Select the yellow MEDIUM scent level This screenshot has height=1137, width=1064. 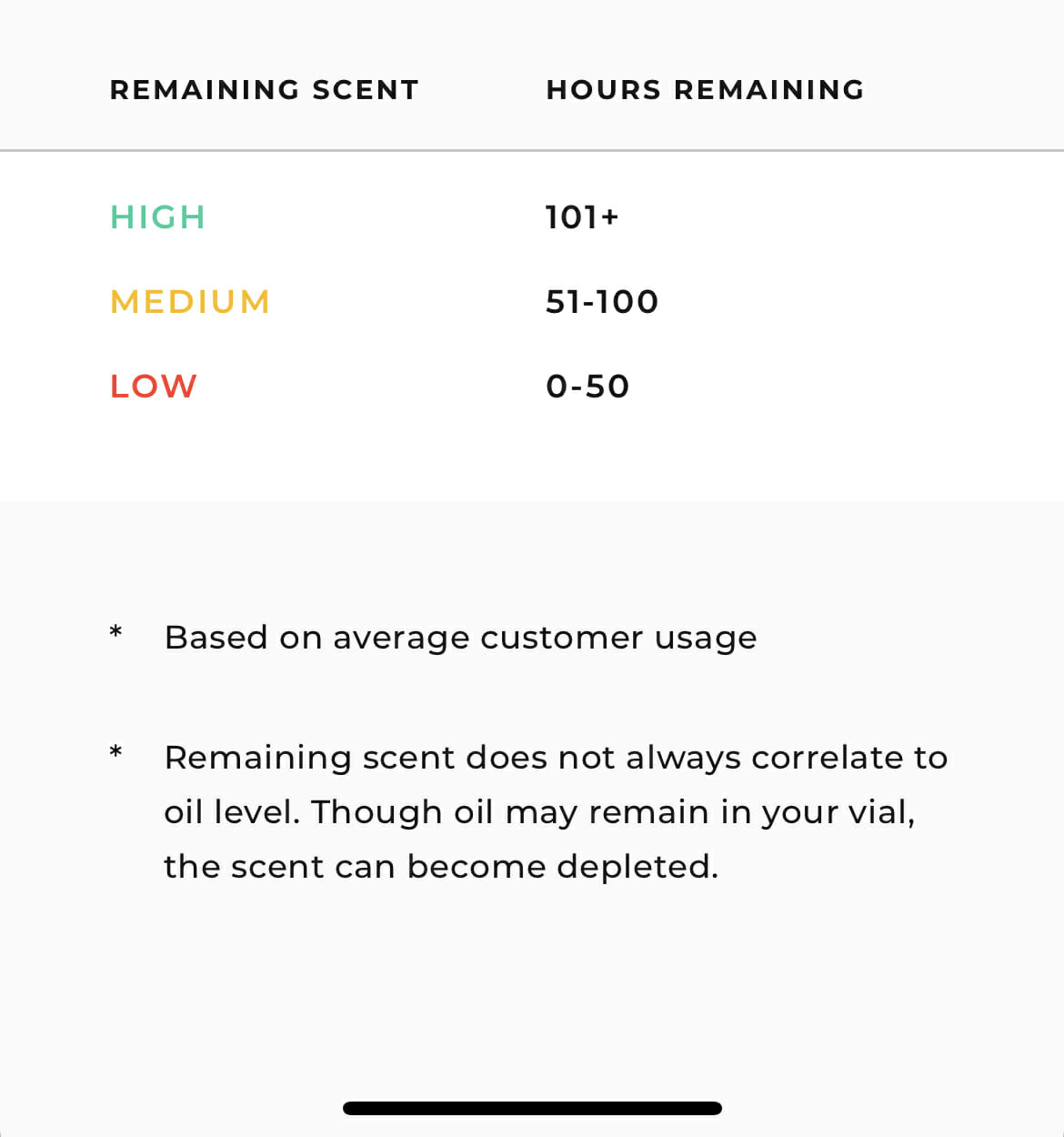pos(190,302)
